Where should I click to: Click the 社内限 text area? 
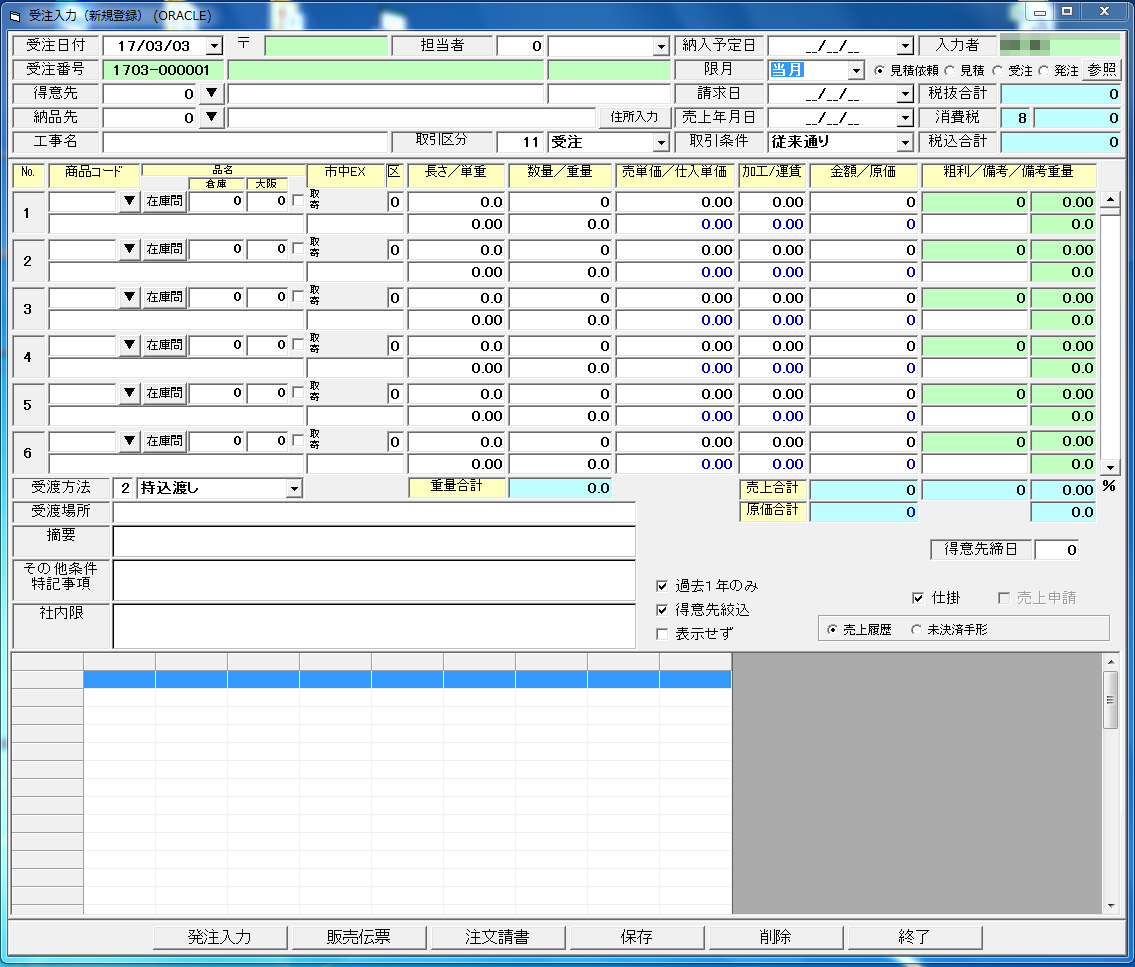tap(374, 626)
